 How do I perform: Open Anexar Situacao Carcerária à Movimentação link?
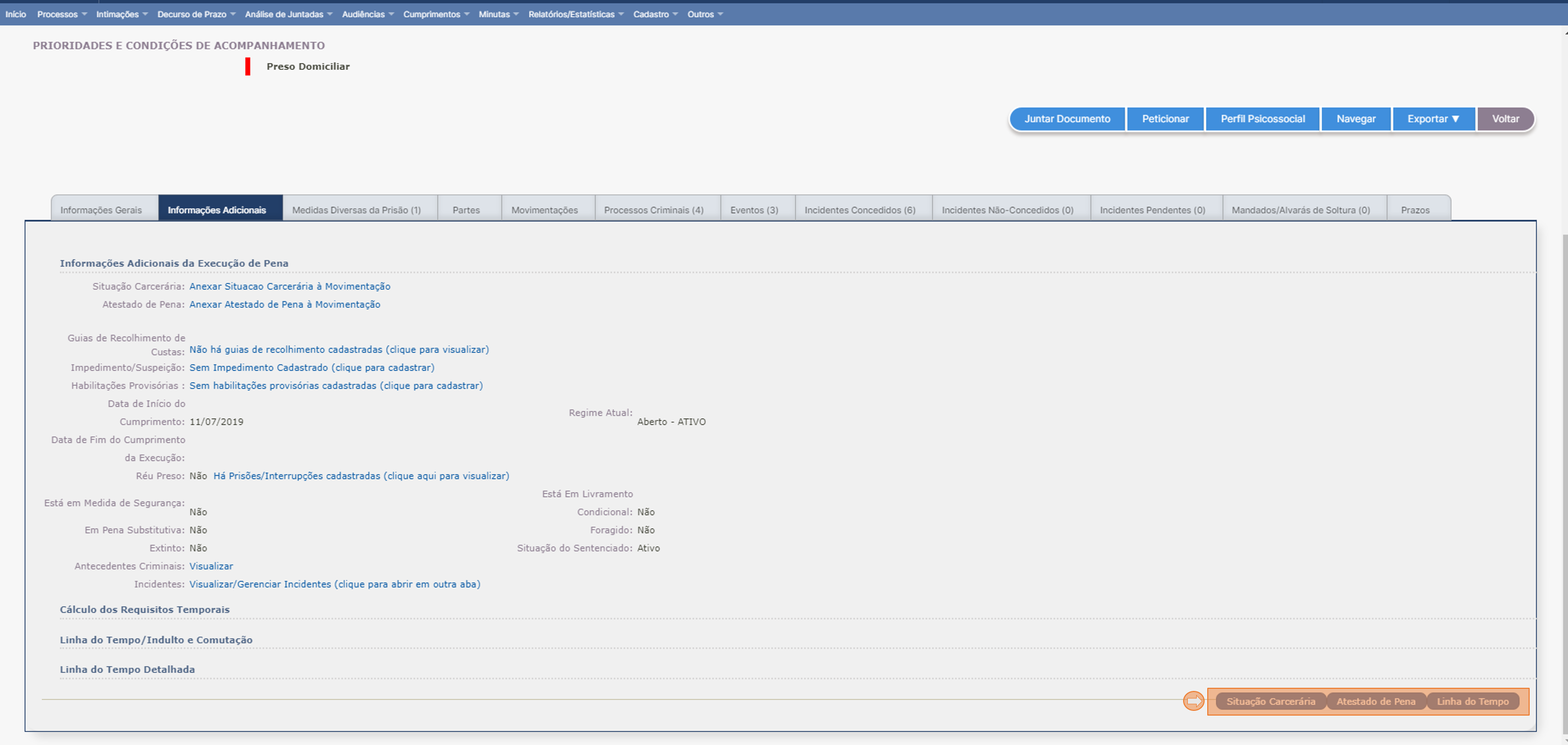(x=290, y=286)
